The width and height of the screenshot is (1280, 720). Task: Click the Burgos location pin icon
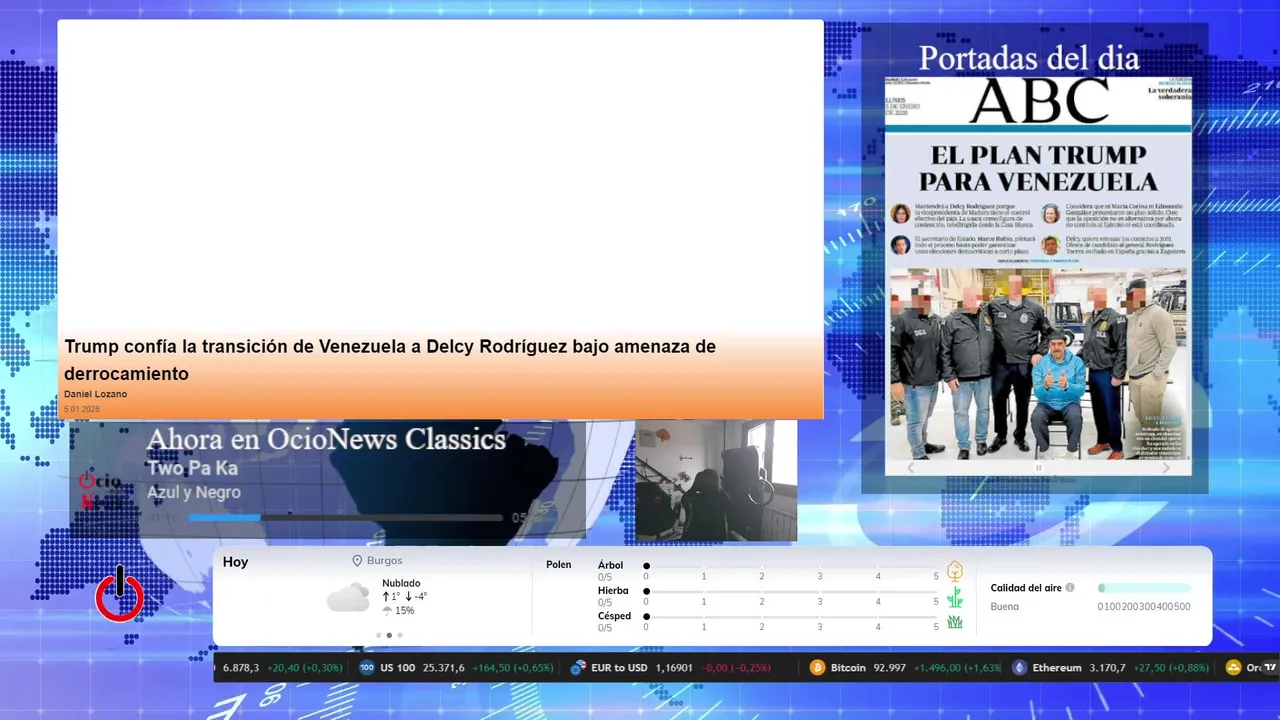point(357,561)
